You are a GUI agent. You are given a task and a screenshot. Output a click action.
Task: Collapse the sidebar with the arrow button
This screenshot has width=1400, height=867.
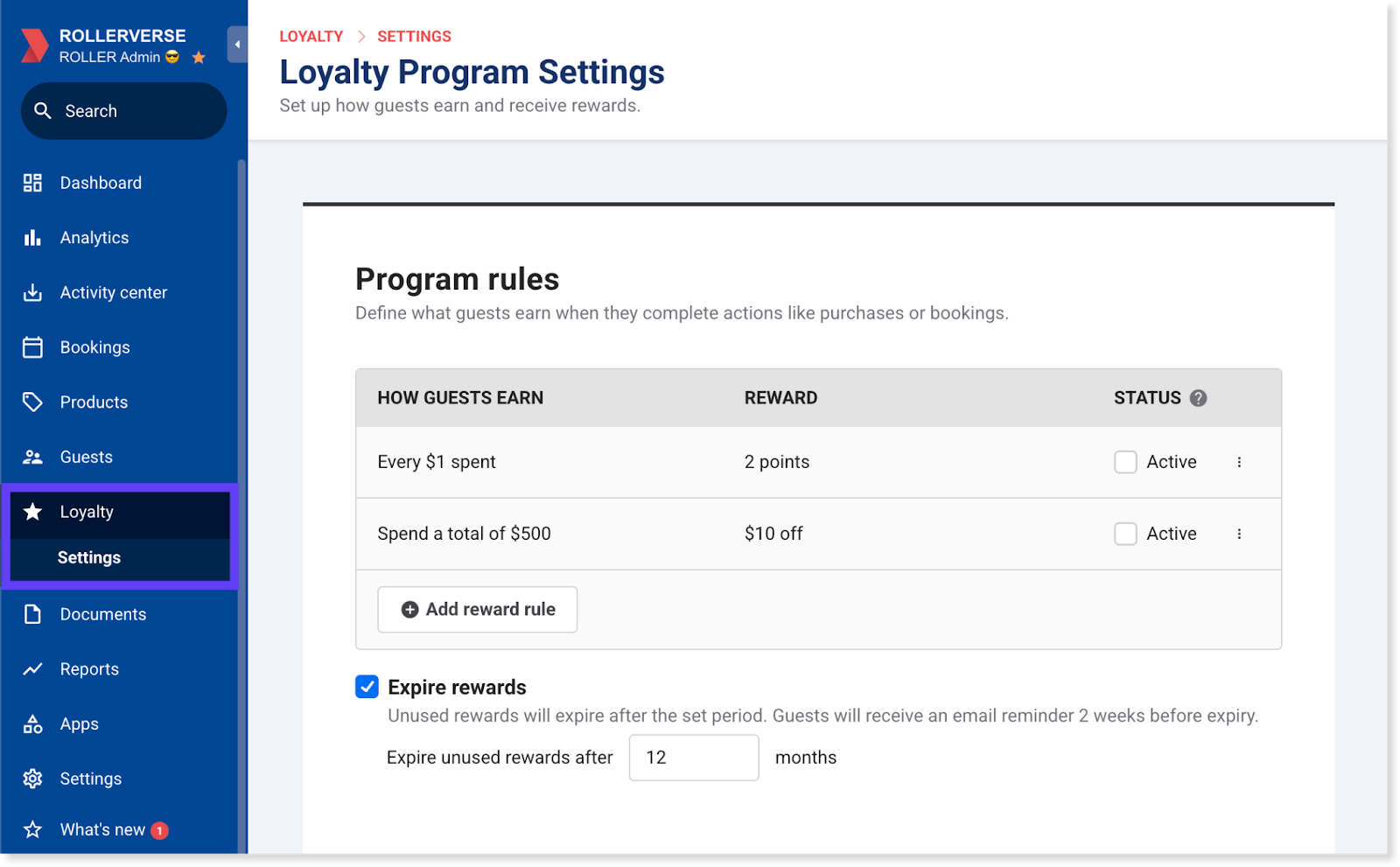(x=237, y=45)
